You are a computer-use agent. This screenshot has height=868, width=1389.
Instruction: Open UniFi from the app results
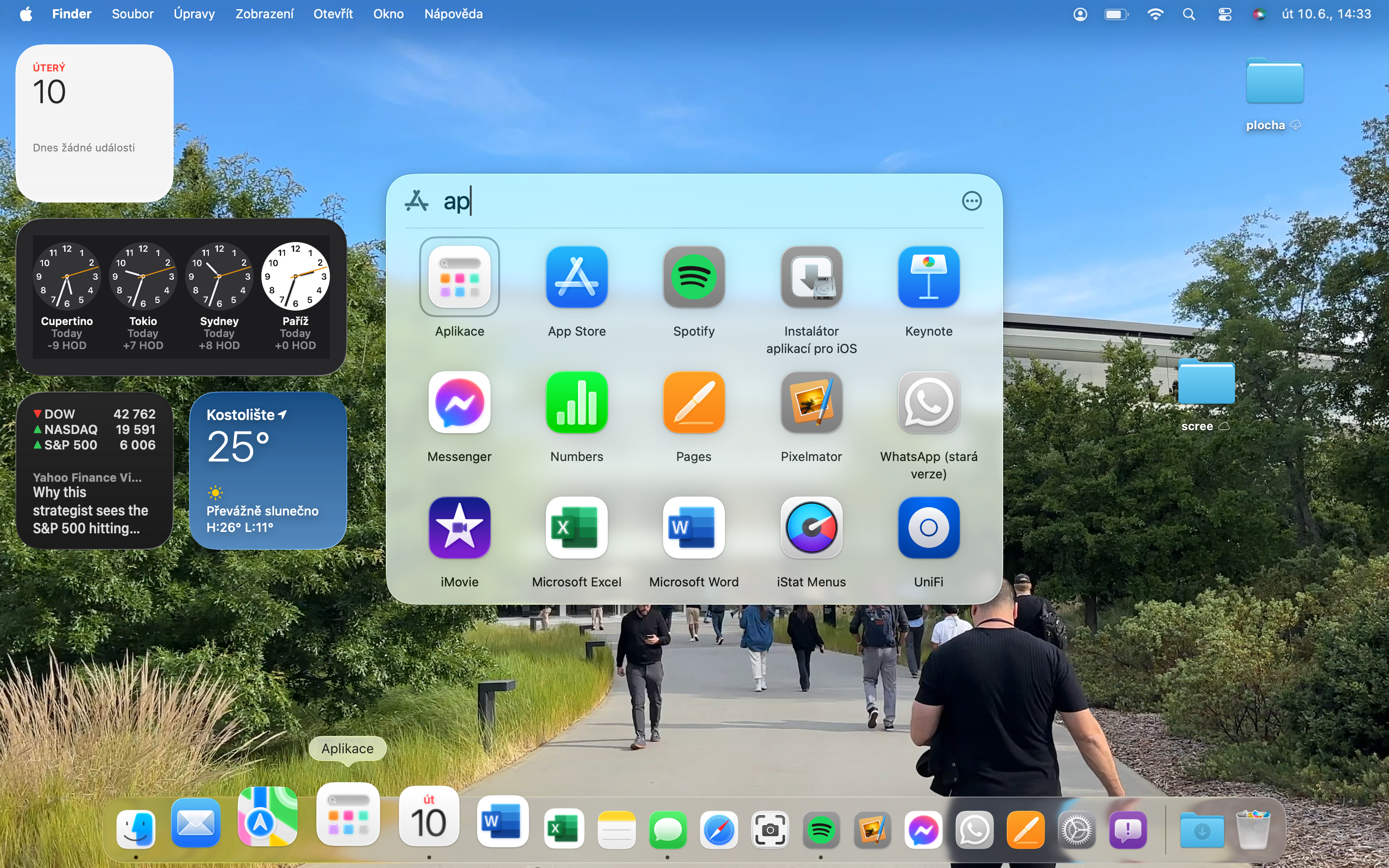pos(928,528)
